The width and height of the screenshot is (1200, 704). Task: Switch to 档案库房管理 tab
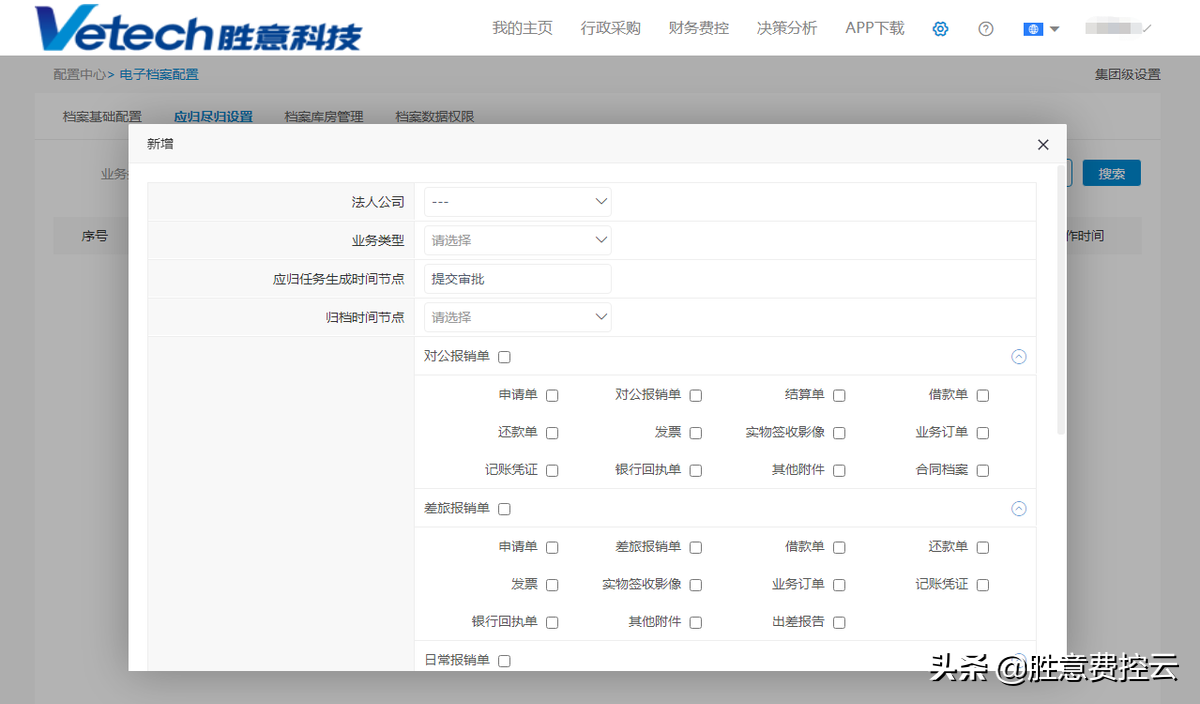(x=324, y=116)
